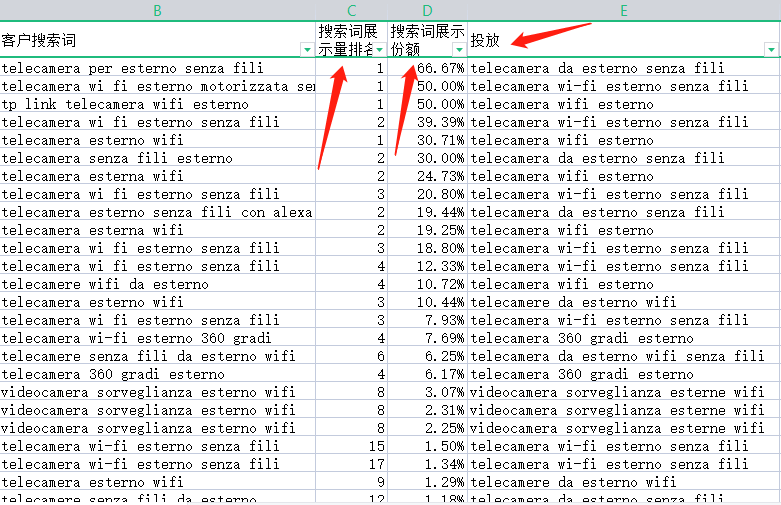Open the 客户搜索词 column filter dropdown
Viewport: 781px width, 505px height.
[x=306, y=49]
